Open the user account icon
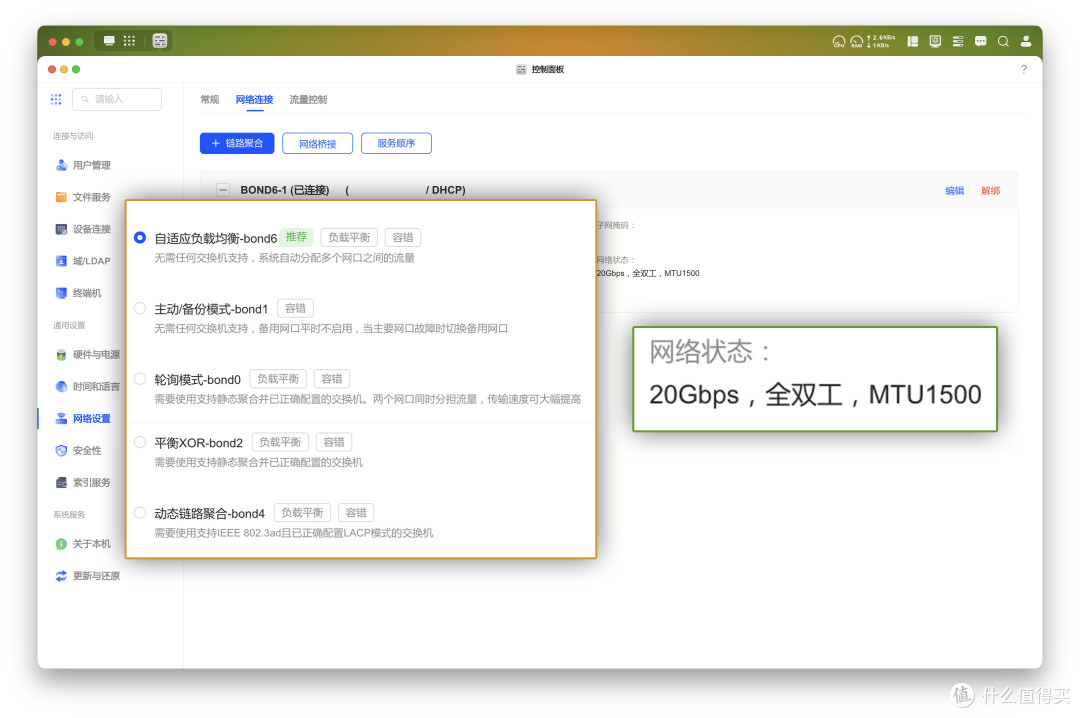This screenshot has width=1080, height=718. click(x=1026, y=41)
